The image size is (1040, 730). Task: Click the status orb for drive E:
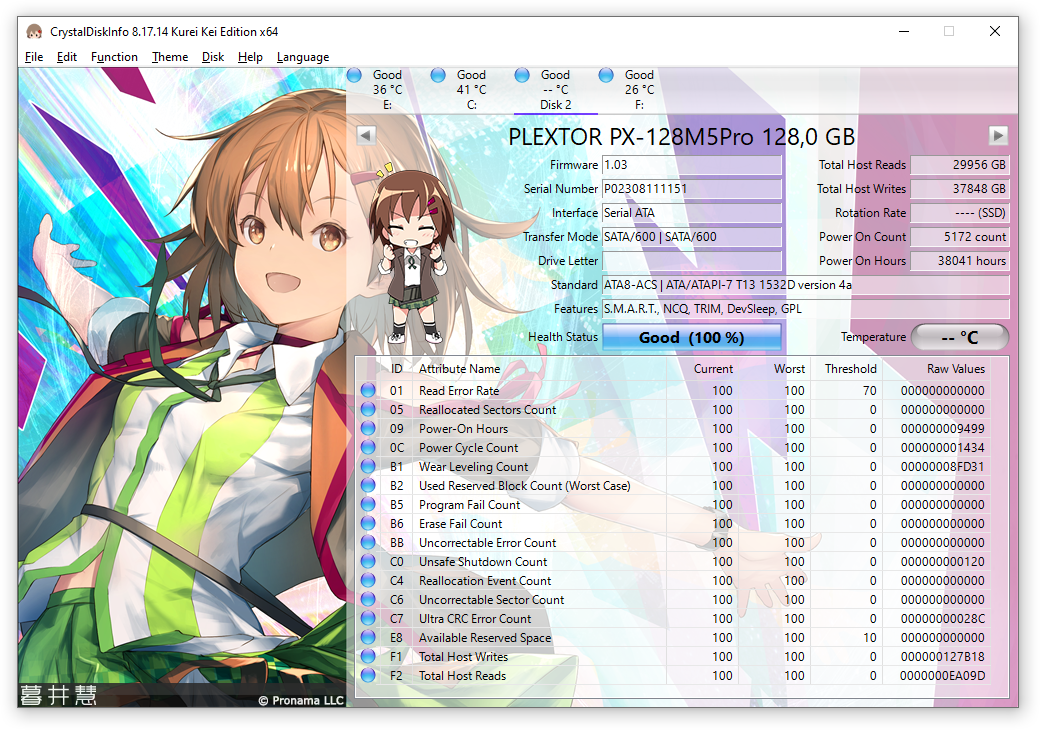354,76
